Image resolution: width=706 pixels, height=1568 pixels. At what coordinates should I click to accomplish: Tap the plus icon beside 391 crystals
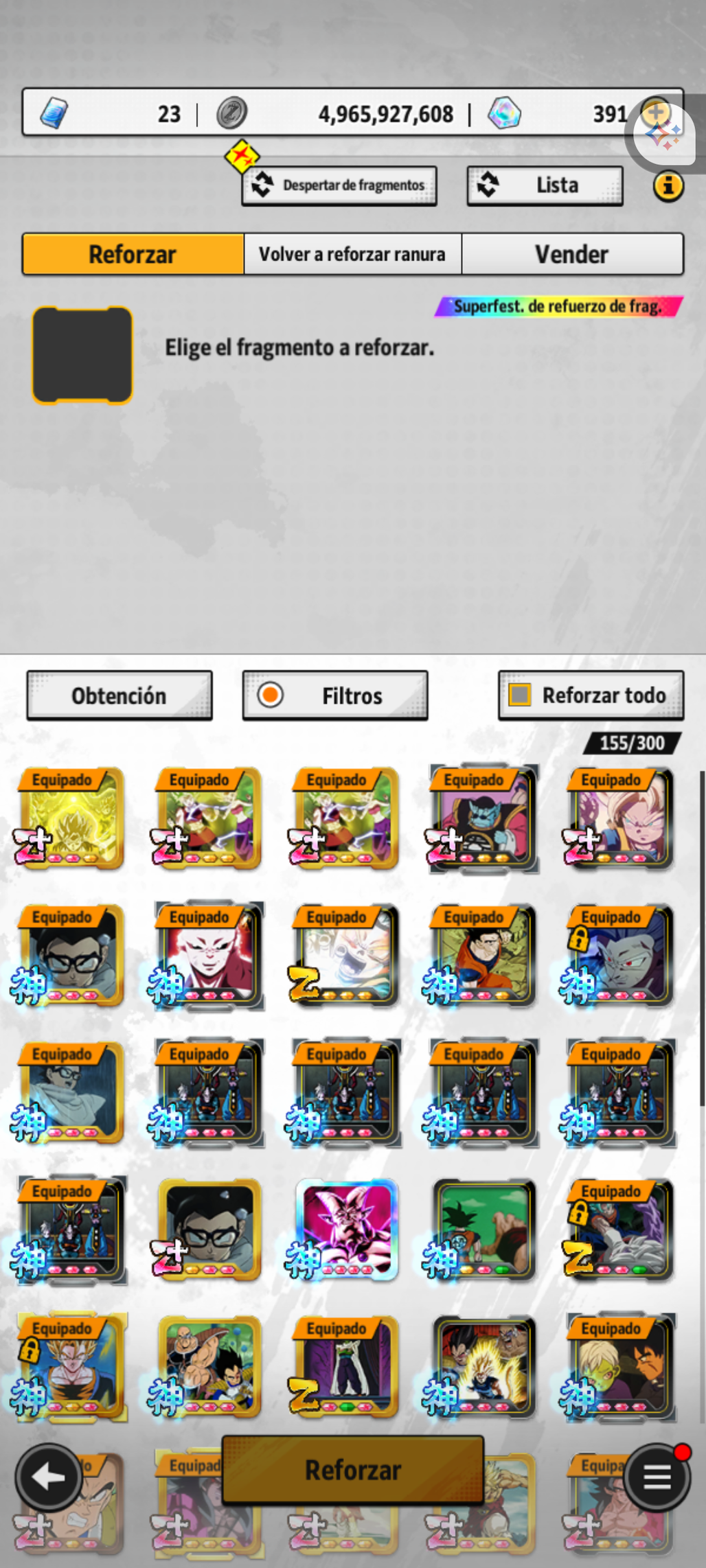point(656,111)
